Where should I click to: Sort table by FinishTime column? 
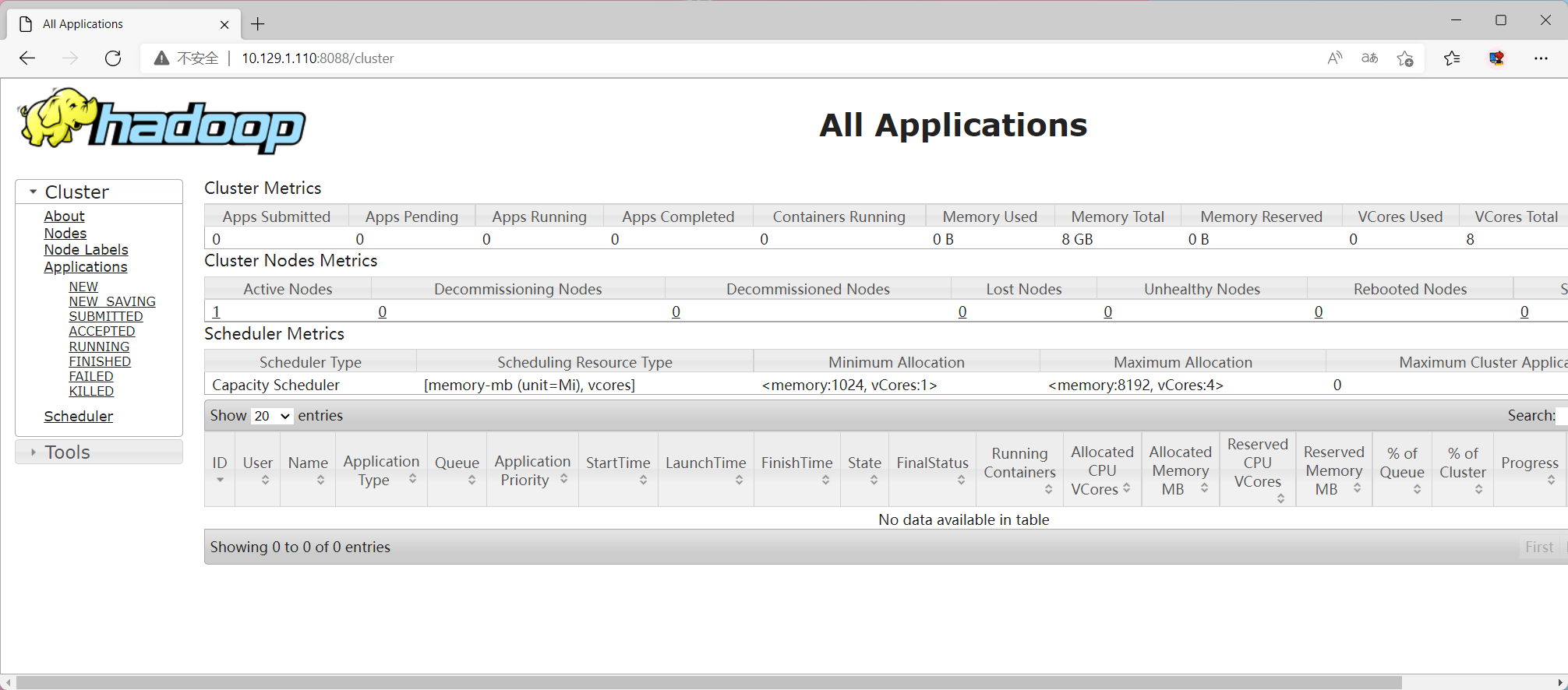point(797,469)
